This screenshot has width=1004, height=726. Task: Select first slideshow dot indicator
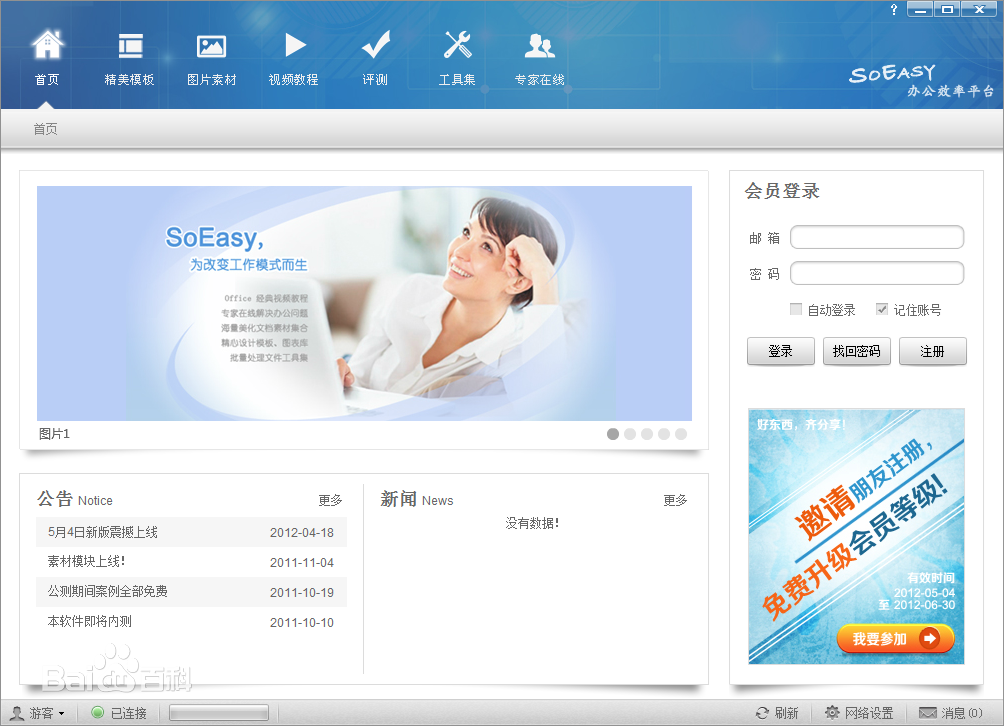point(613,434)
